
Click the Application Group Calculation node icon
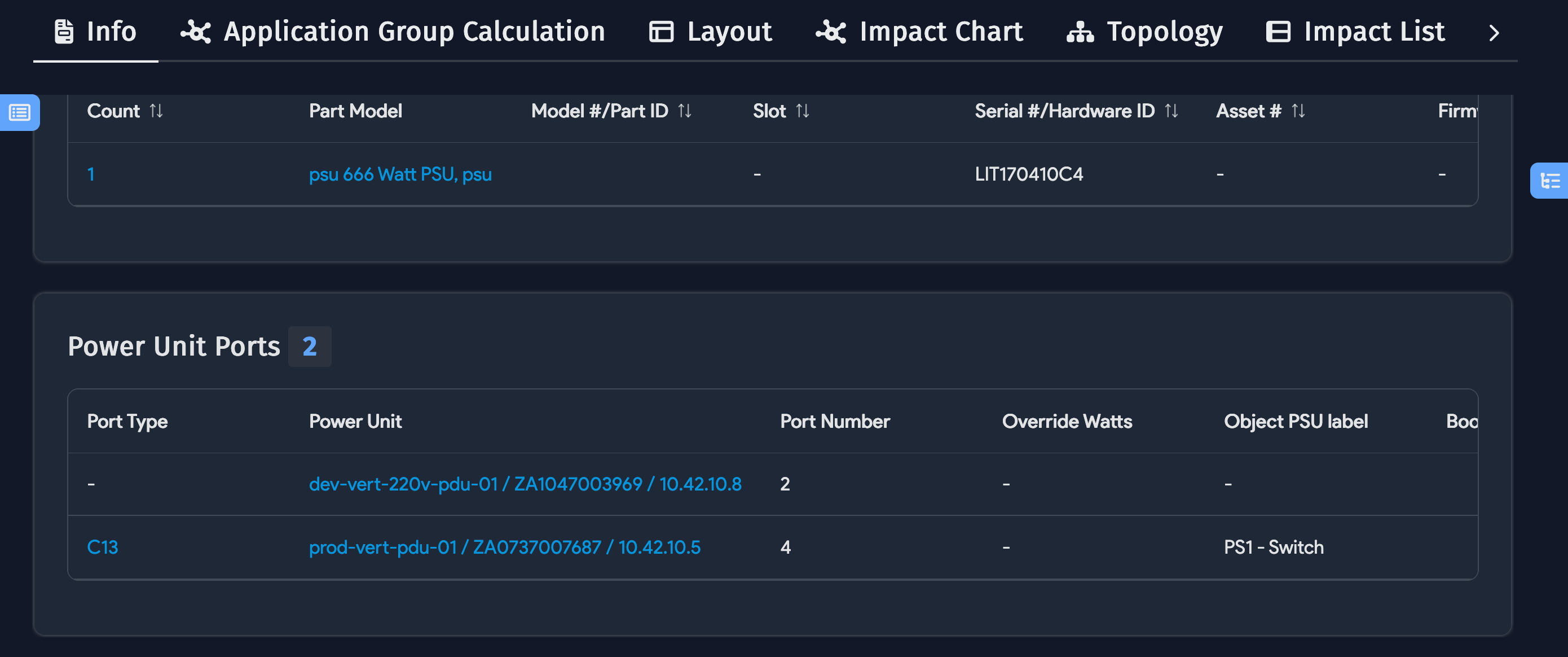pyautogui.click(x=195, y=30)
